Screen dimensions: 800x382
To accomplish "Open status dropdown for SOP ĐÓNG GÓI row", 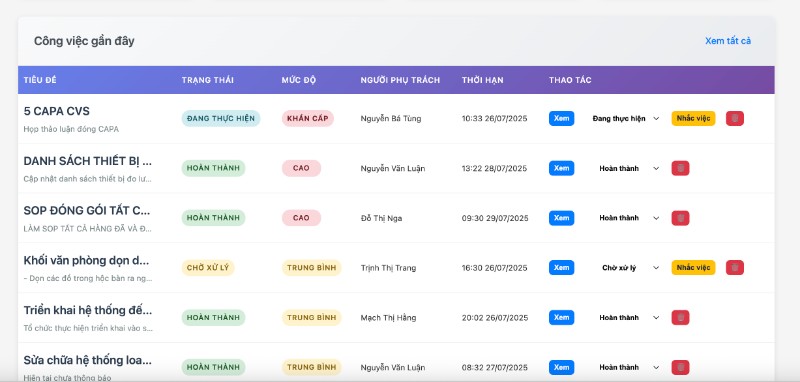I will pyautogui.click(x=626, y=218).
